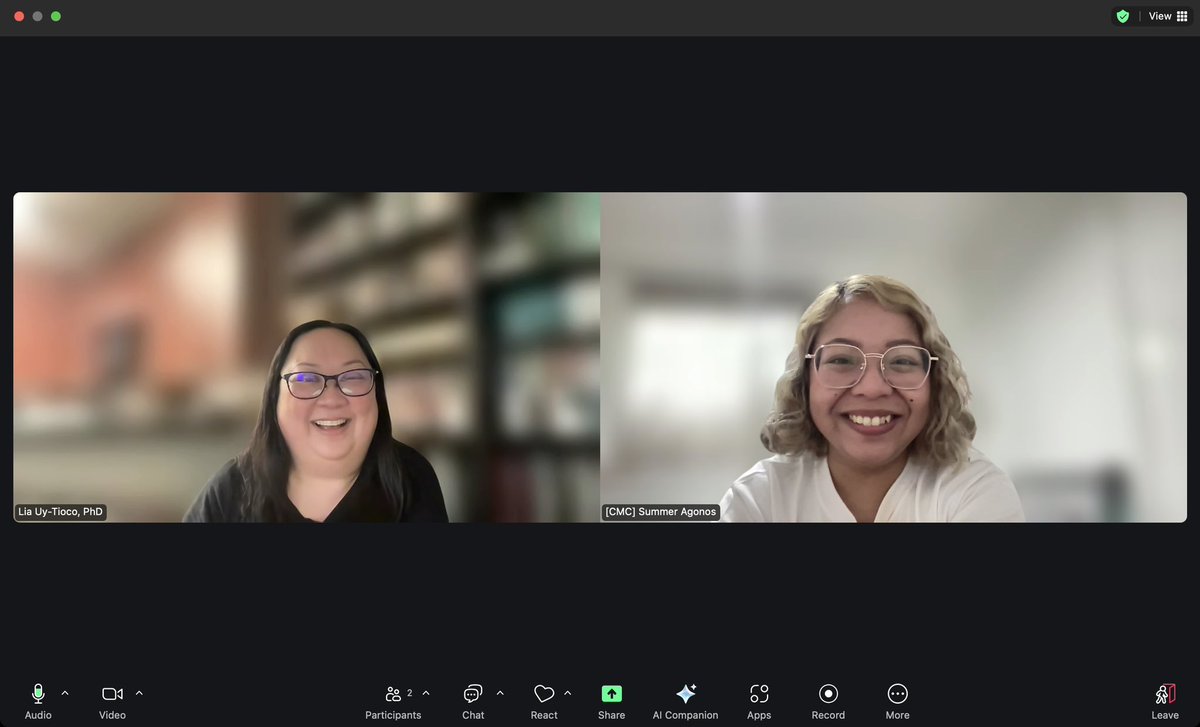Toggle the Video camera icon
The height and width of the screenshot is (727, 1200).
pos(112,694)
